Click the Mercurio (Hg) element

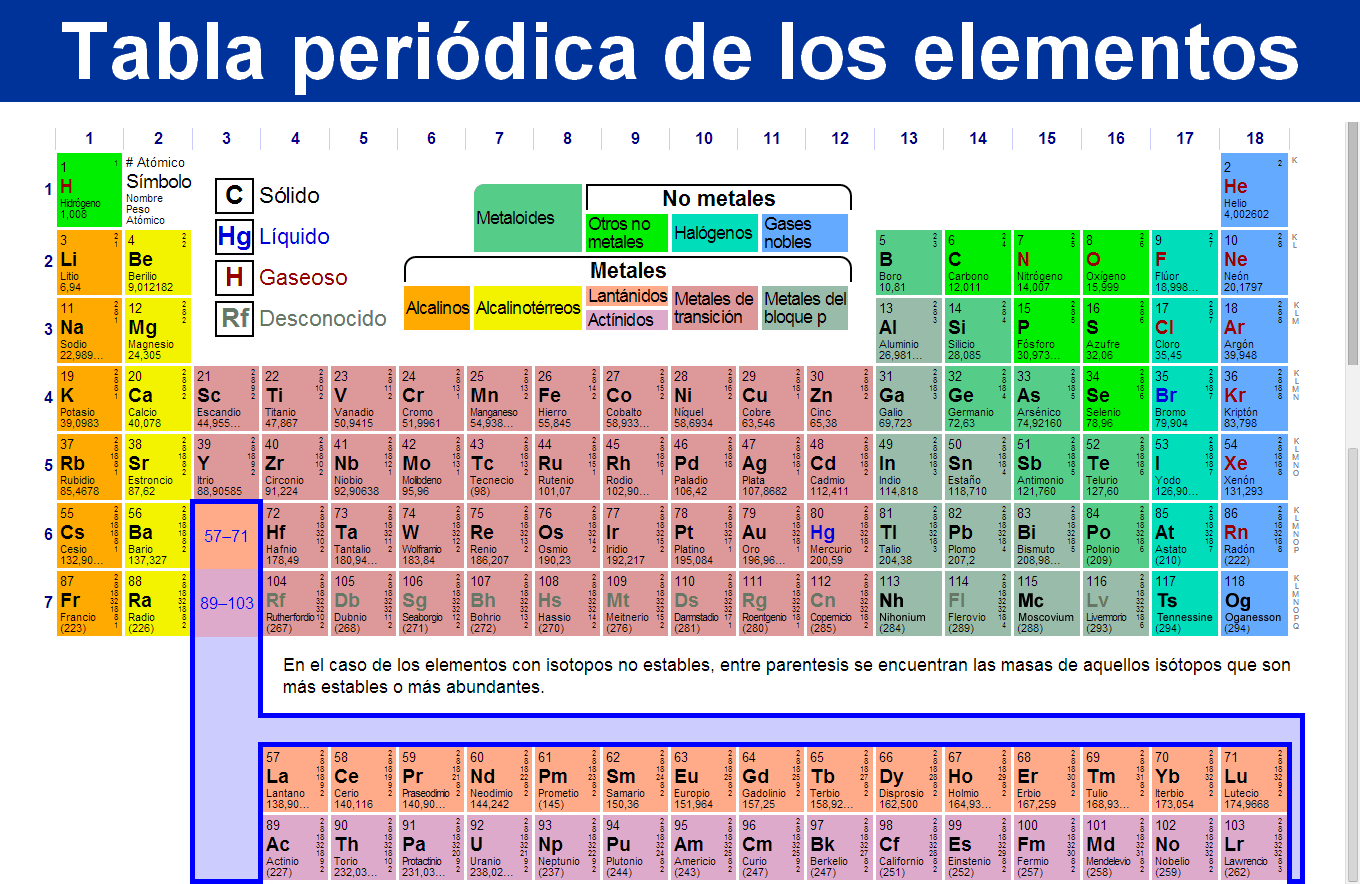pyautogui.click(x=840, y=534)
